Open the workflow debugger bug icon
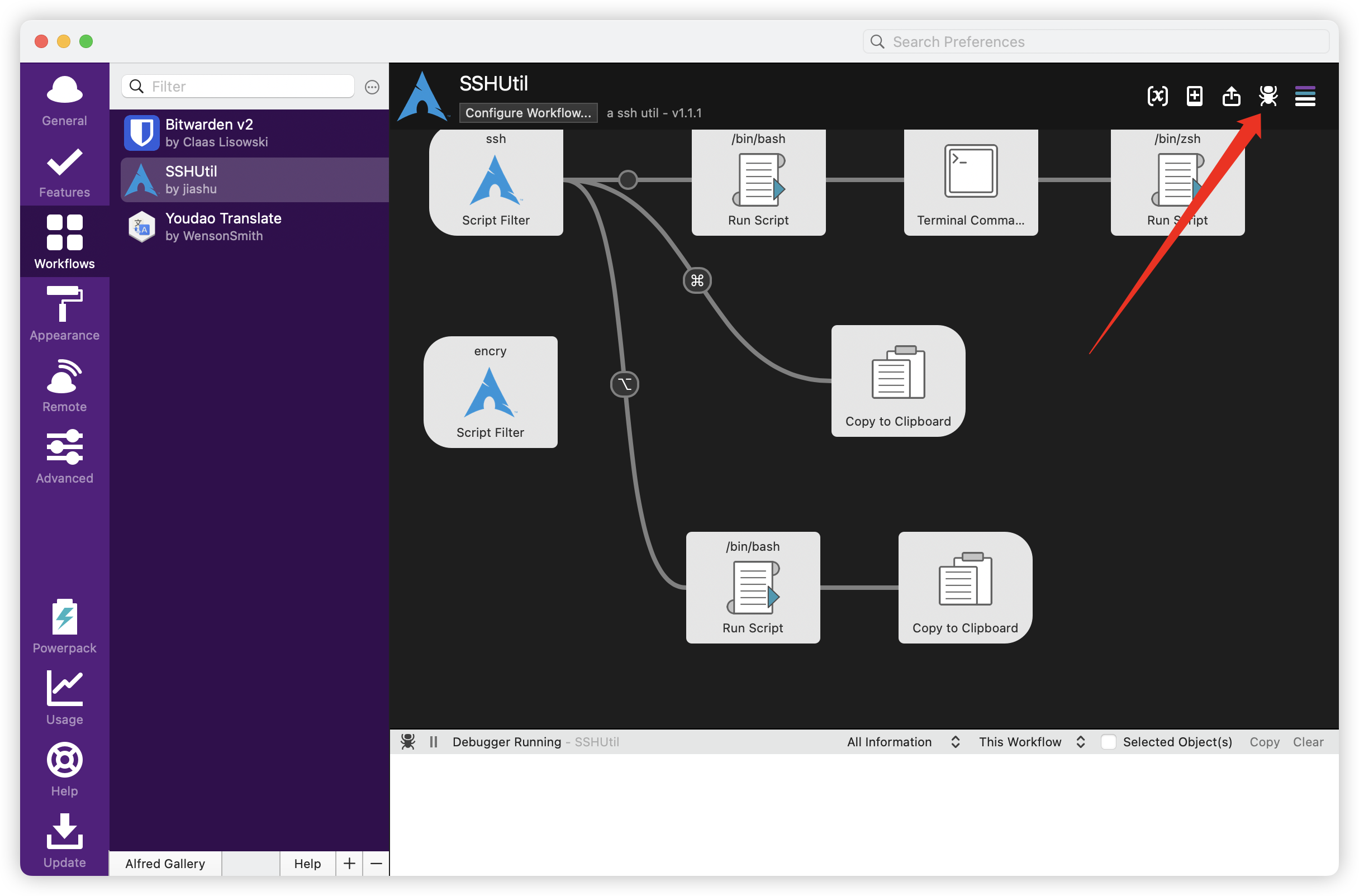This screenshot has width=1359, height=896. [x=1267, y=96]
